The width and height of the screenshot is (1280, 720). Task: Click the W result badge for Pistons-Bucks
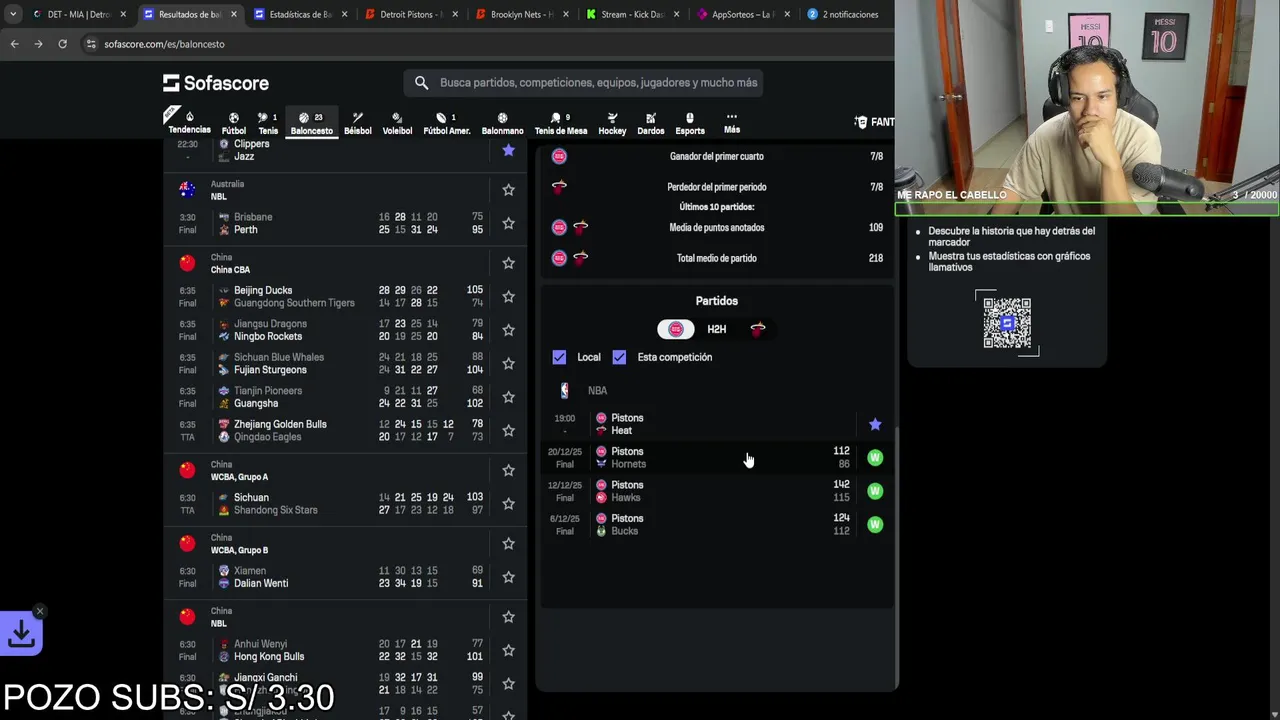click(x=875, y=525)
